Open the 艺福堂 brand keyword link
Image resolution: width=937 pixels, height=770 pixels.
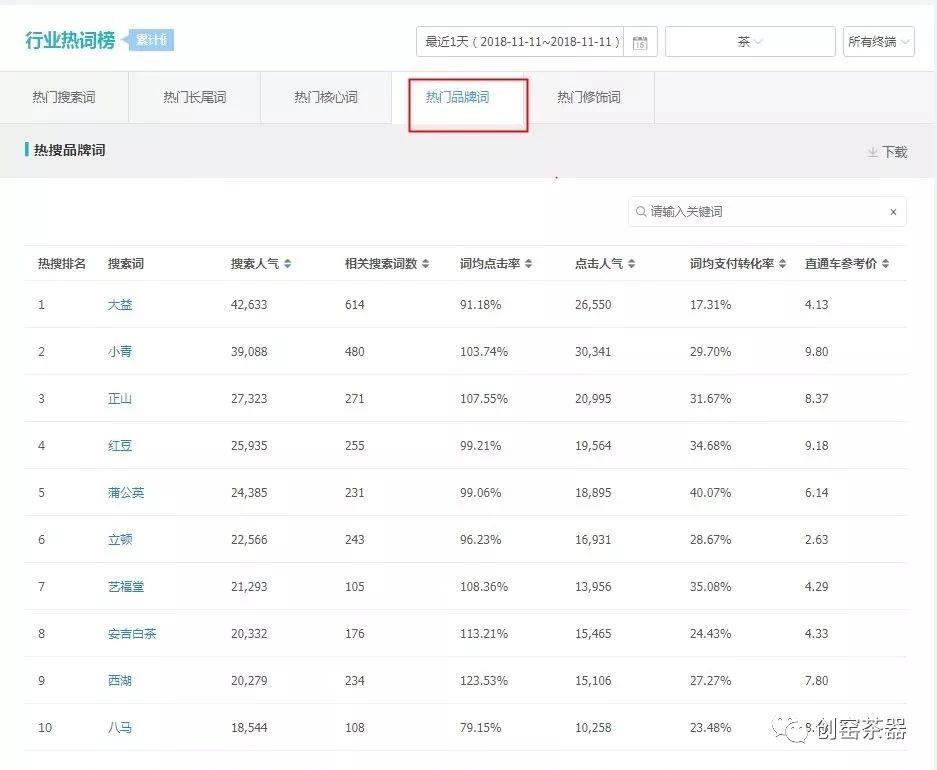click(126, 587)
